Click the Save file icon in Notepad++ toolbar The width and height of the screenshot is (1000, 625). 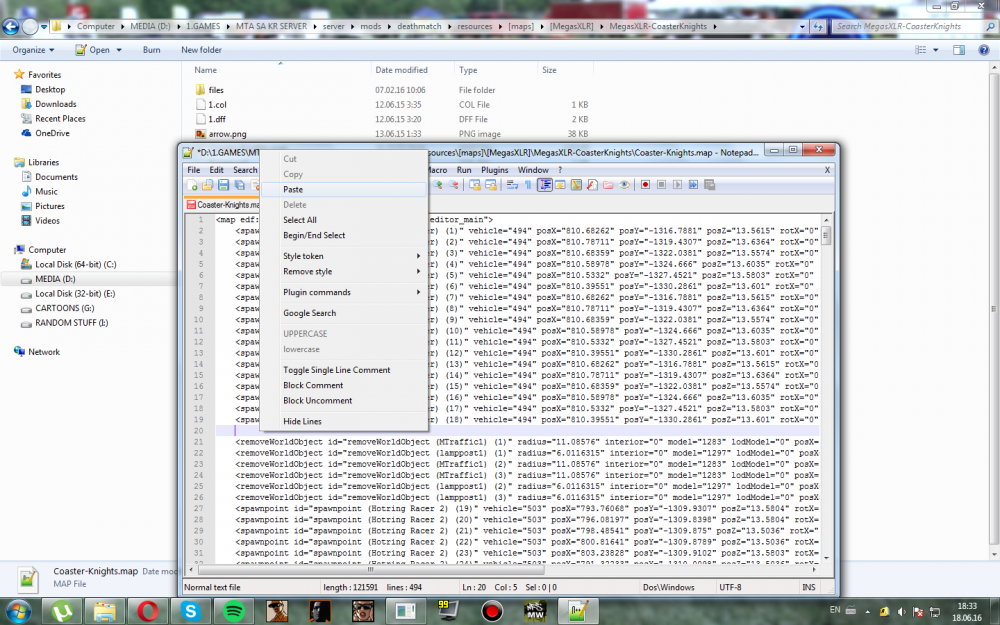[224, 185]
